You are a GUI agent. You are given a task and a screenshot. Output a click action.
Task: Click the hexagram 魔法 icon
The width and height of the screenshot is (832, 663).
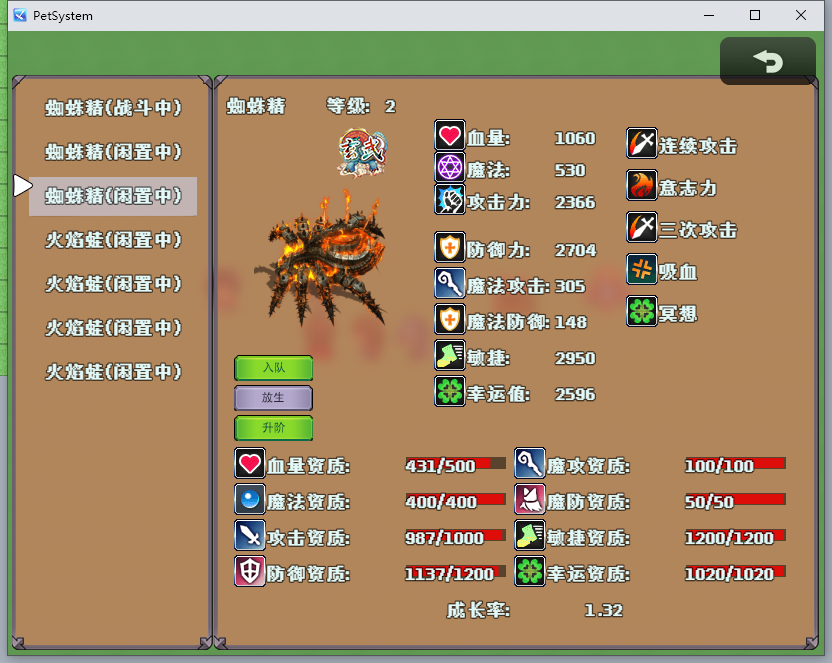[449, 167]
